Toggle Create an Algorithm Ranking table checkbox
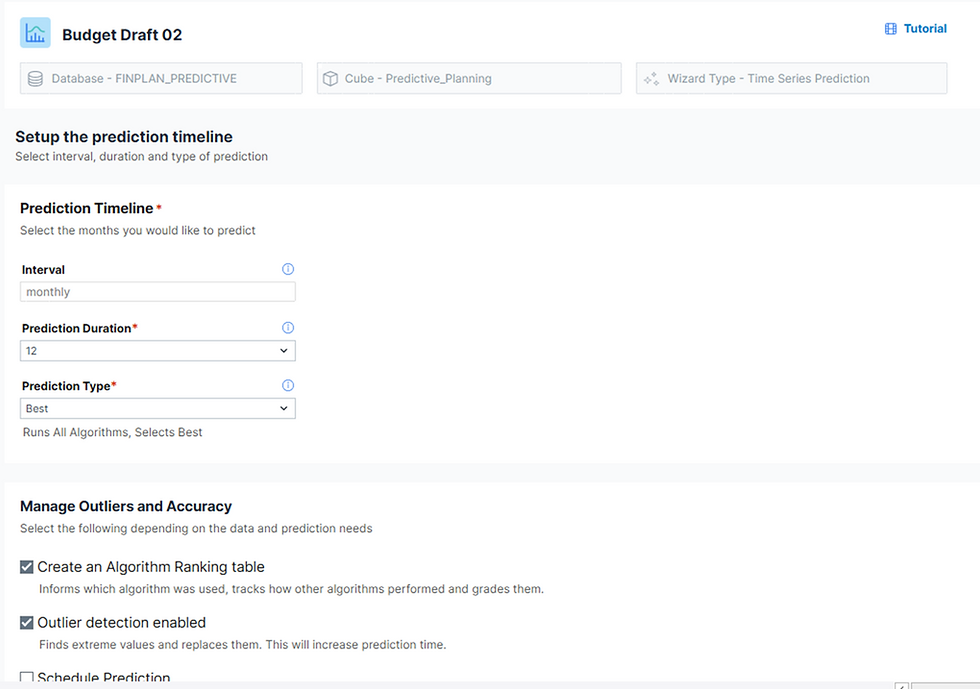 (26, 567)
